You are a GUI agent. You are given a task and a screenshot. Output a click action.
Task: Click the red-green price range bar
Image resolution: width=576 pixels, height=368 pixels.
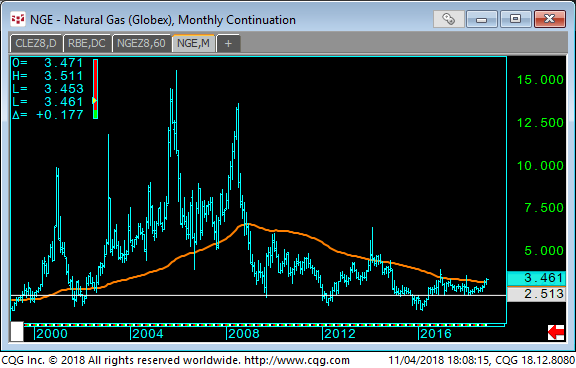point(96,89)
